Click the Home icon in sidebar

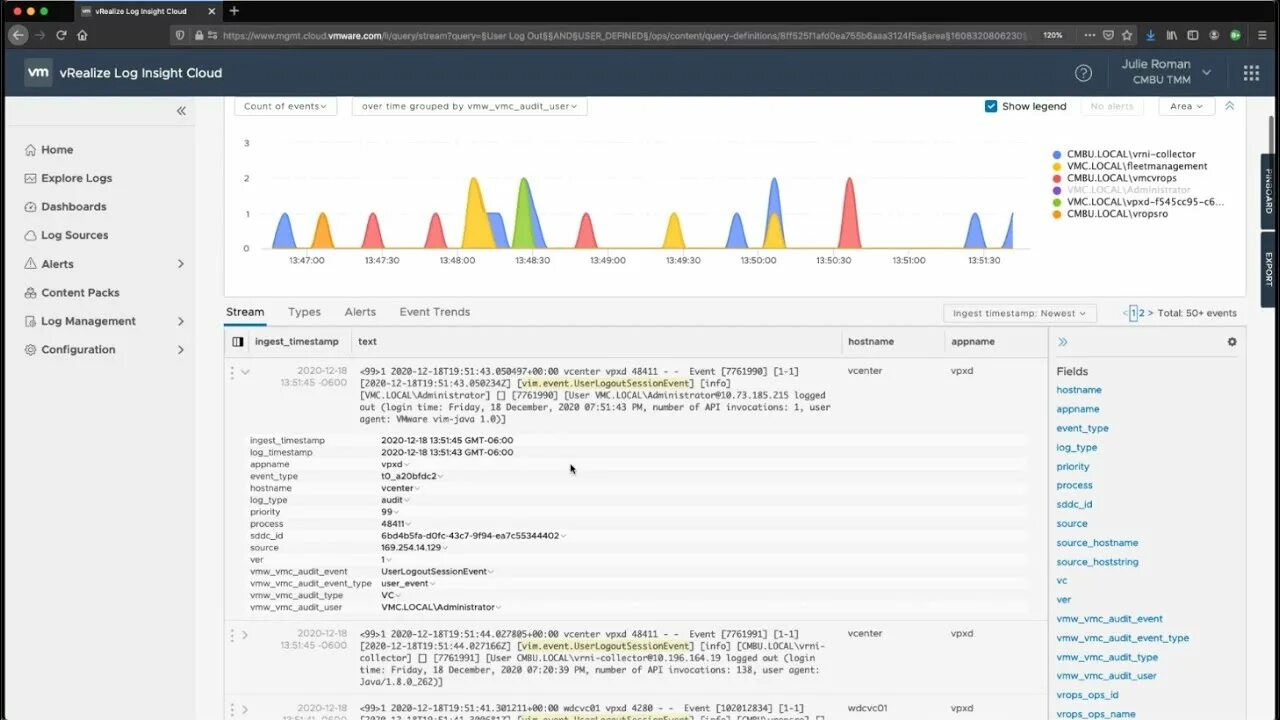pyautogui.click(x=31, y=150)
